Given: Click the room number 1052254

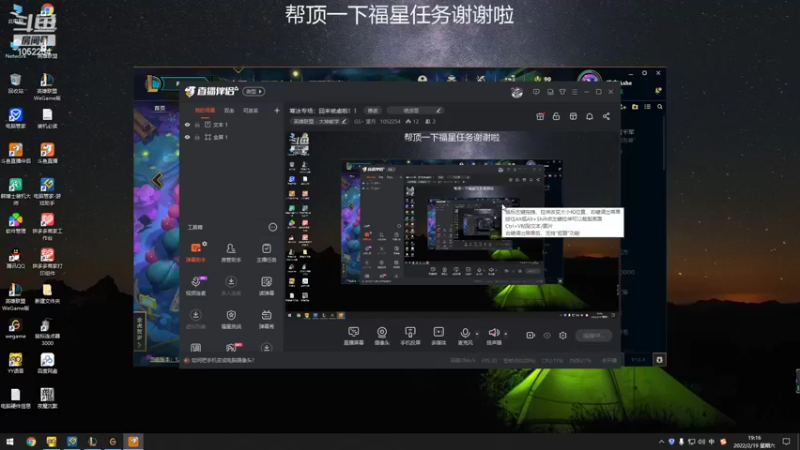Looking at the screenshot, I should (x=390, y=121).
